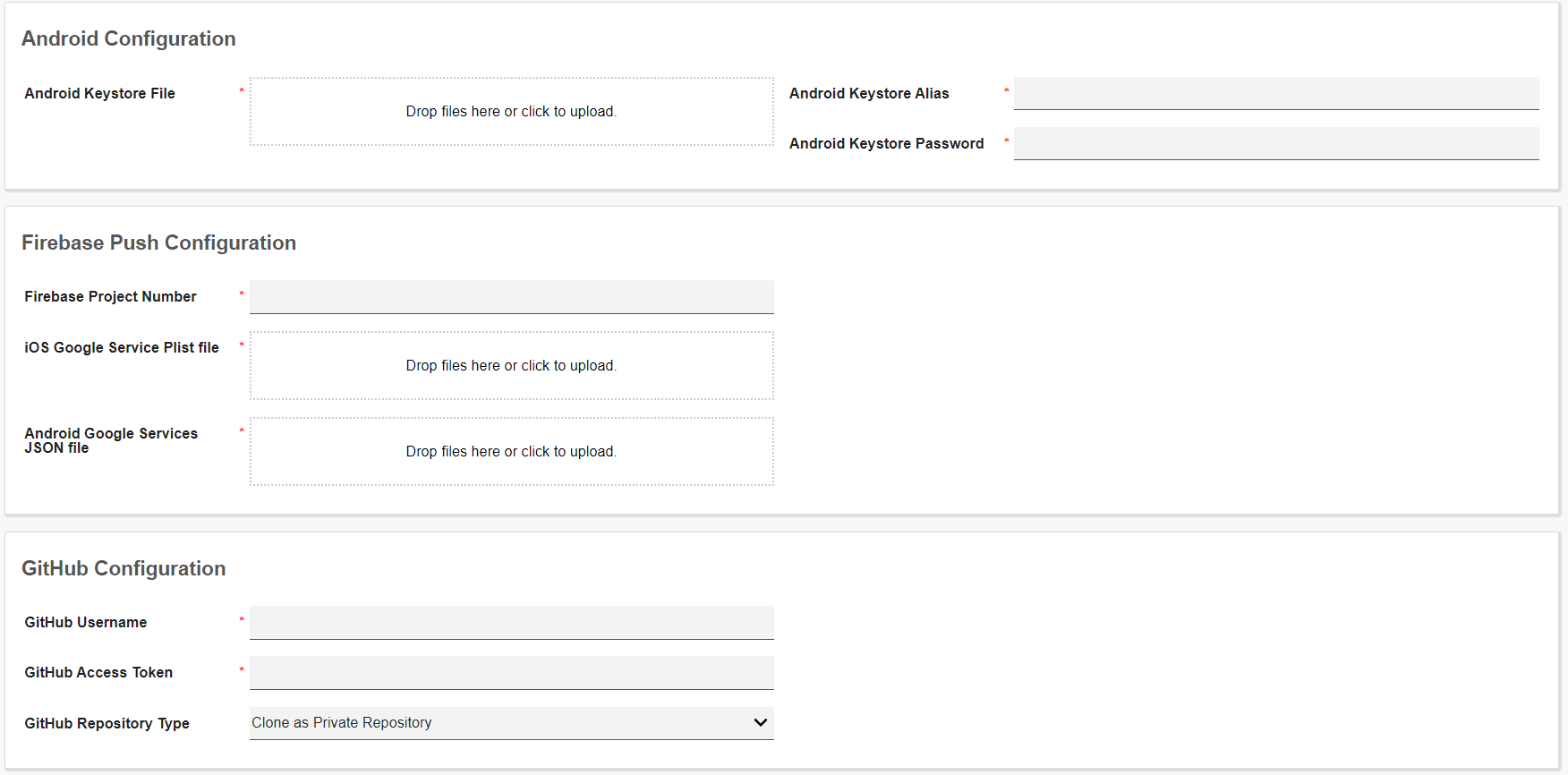The width and height of the screenshot is (1568, 775).
Task: Focus the GitHub Username field
Action: 511,623
